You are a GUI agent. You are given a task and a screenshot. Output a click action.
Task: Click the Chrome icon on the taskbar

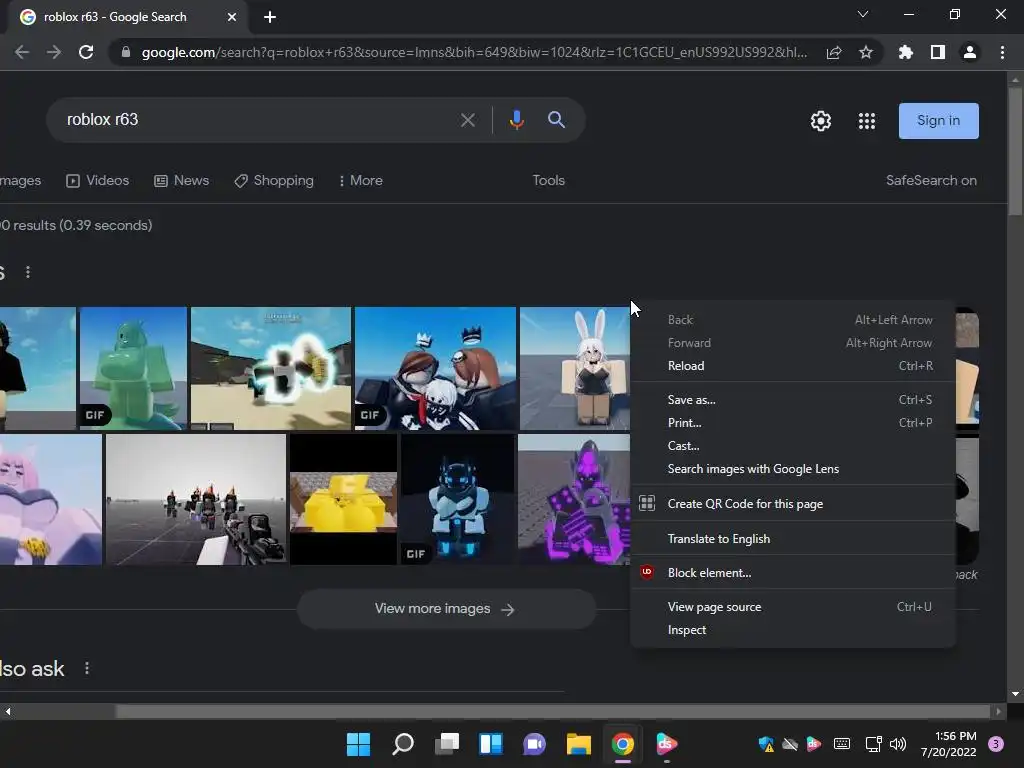[622, 744]
